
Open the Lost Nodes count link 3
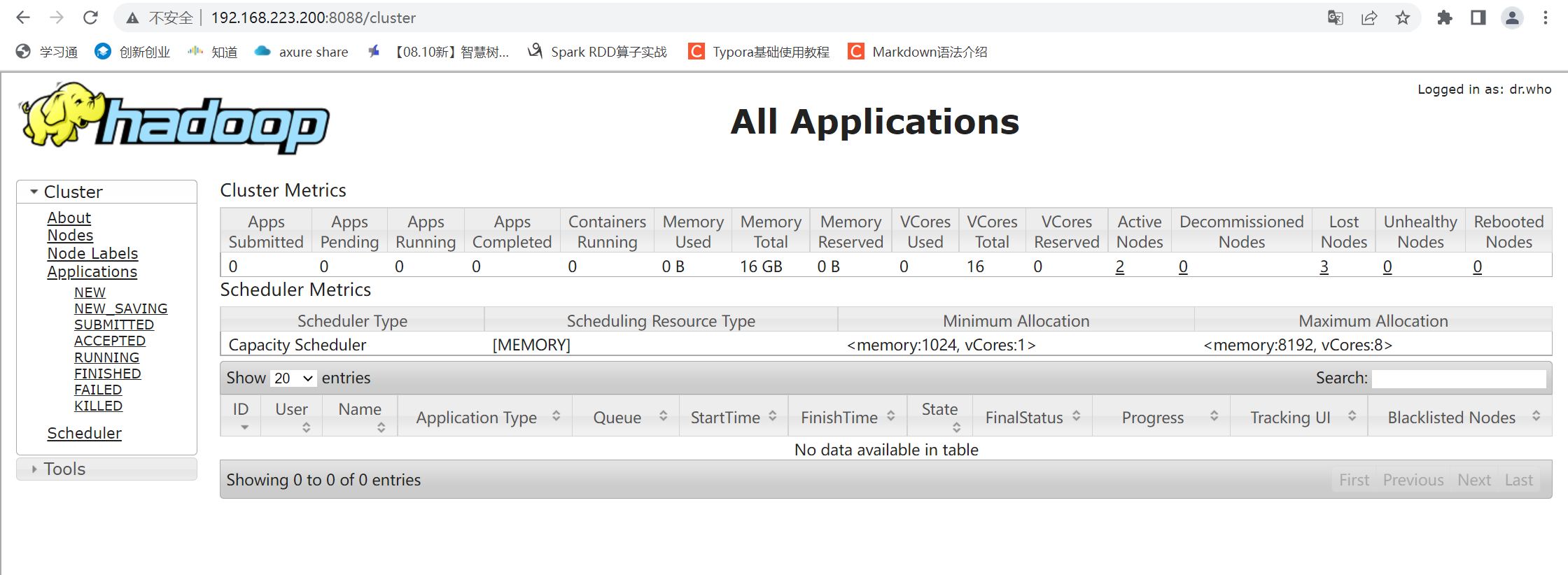[1324, 267]
